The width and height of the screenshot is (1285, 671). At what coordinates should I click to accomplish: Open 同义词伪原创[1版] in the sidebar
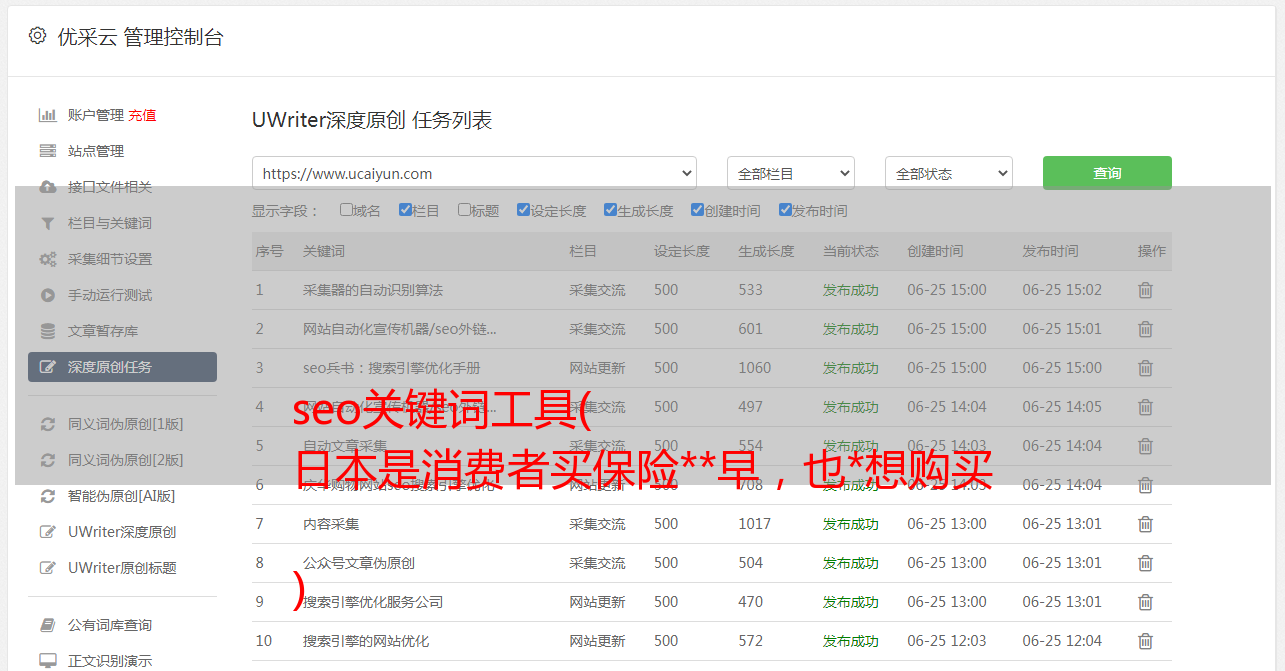tap(126, 424)
